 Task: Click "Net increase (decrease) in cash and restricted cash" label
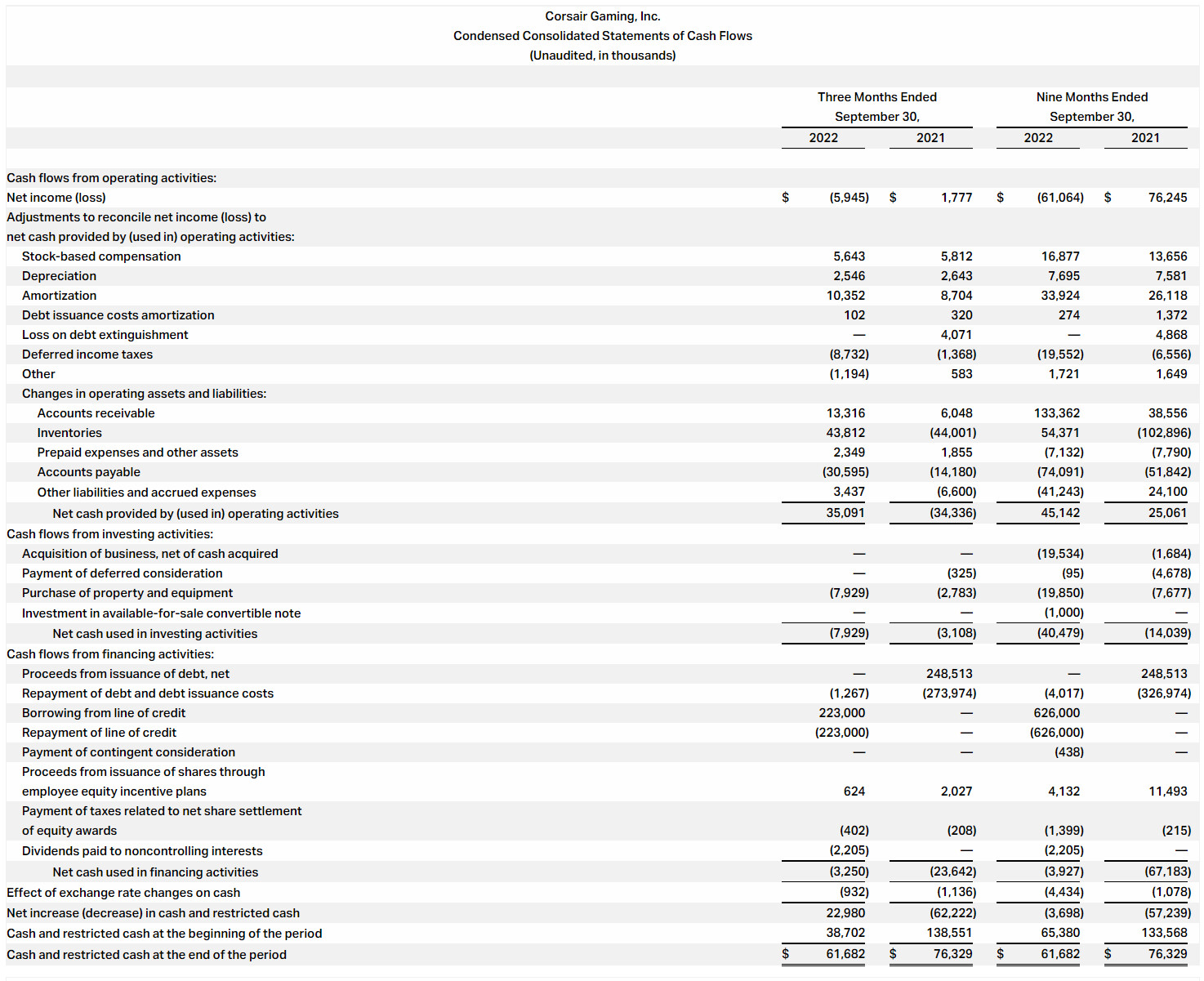(x=153, y=913)
